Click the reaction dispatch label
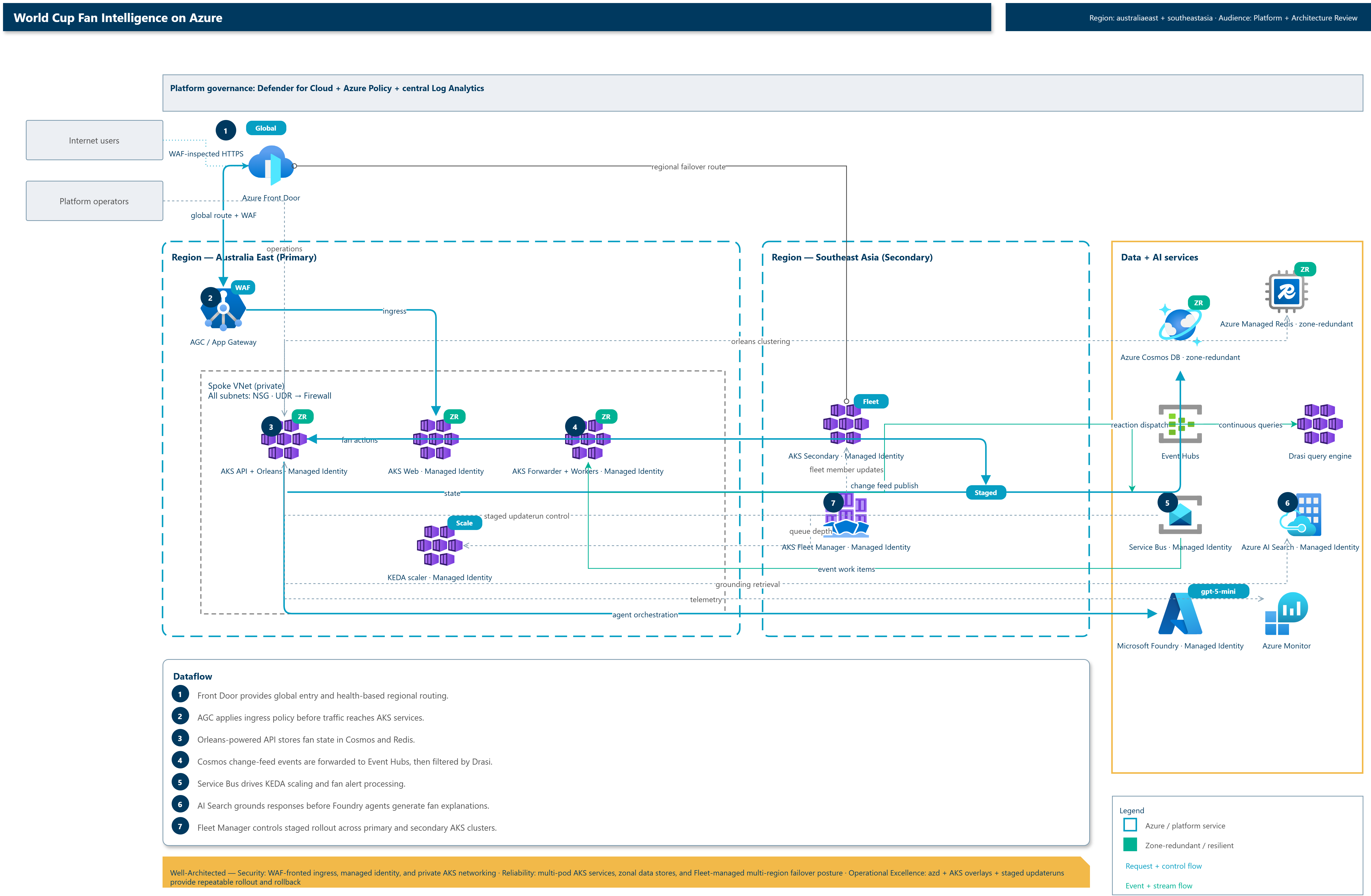 click(1139, 425)
